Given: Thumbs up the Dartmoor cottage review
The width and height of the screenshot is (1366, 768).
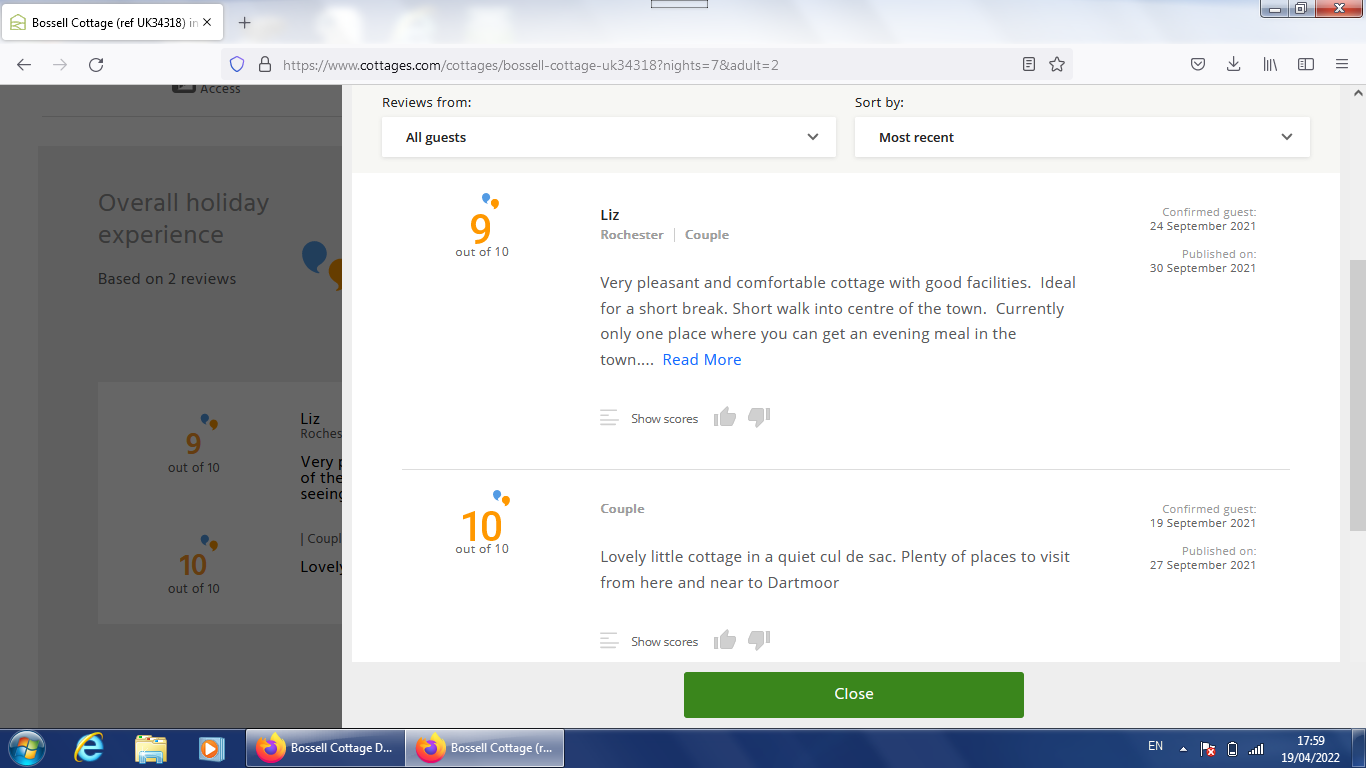Looking at the screenshot, I should tap(725, 641).
